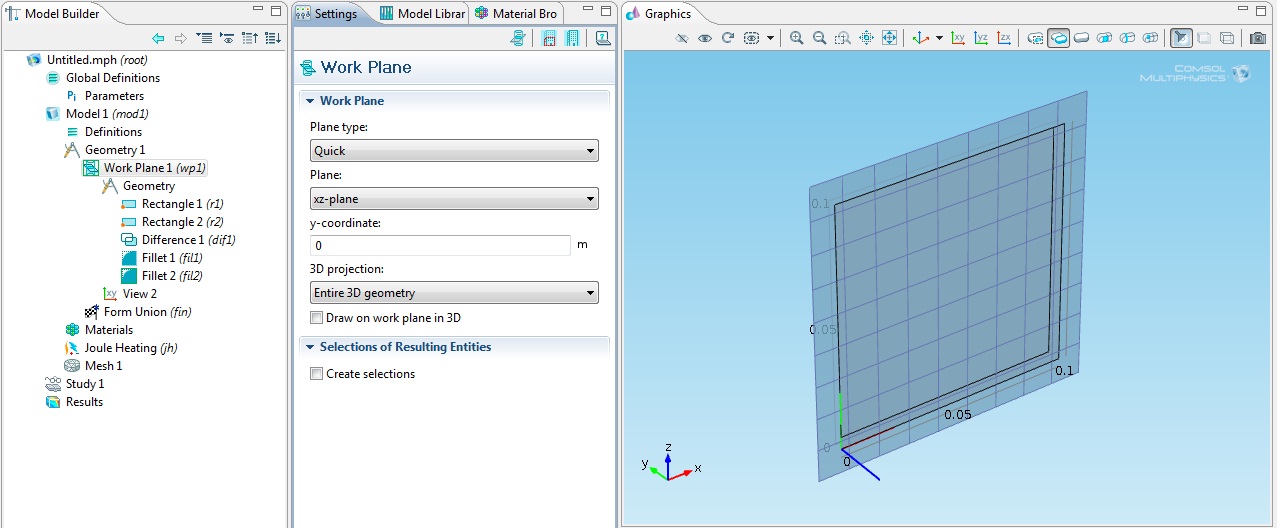Open the xz-plane Plane dropdown
Screen dimensions: 1280x528
coord(454,199)
